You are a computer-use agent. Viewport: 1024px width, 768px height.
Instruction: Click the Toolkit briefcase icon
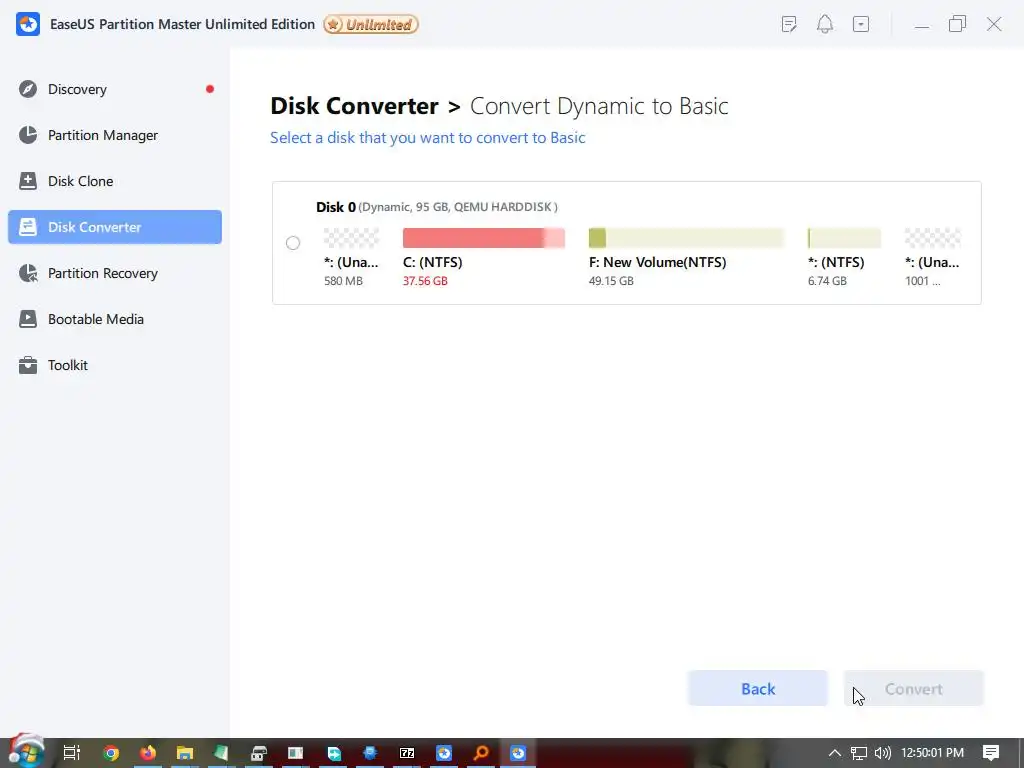point(28,365)
